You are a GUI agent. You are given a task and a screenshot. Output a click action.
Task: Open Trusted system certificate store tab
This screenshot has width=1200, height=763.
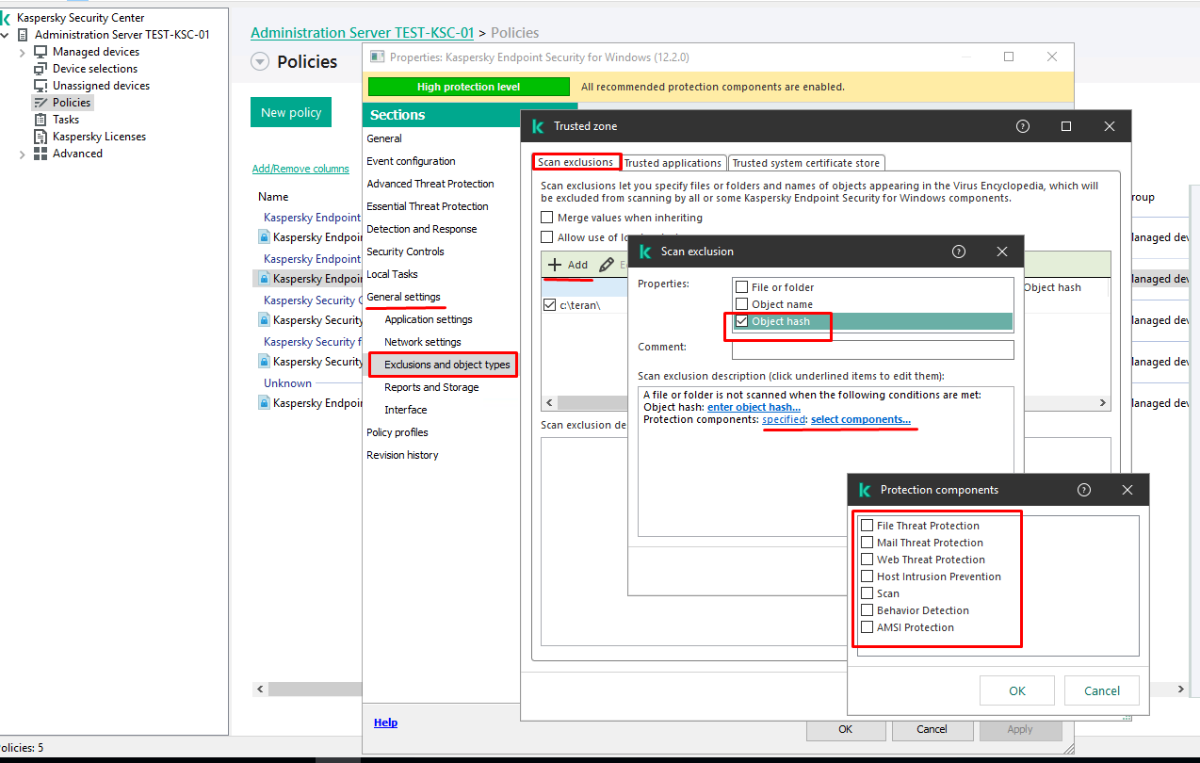(x=806, y=163)
